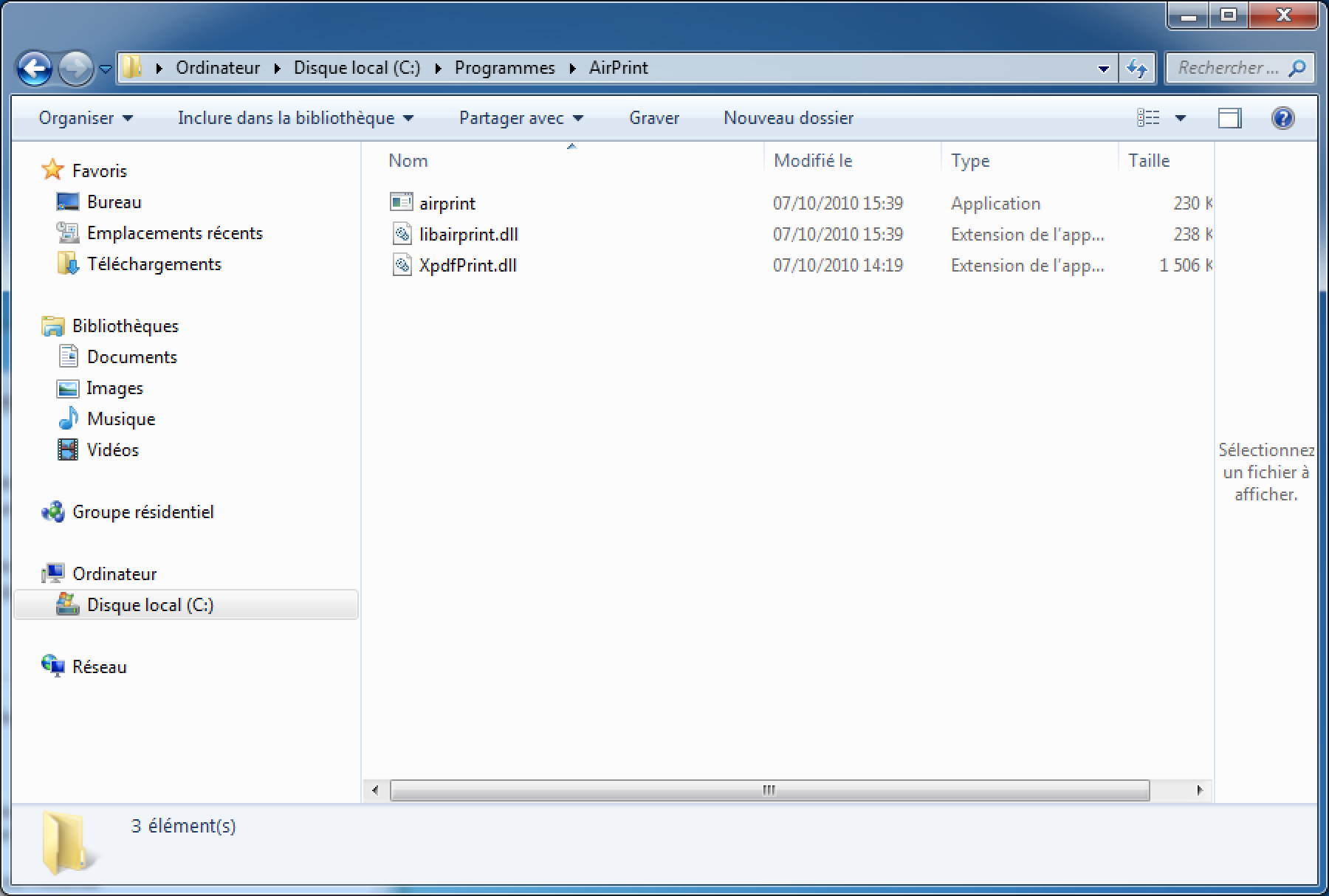Click the Documents library icon
The height and width of the screenshot is (896, 1329).
coord(68,356)
